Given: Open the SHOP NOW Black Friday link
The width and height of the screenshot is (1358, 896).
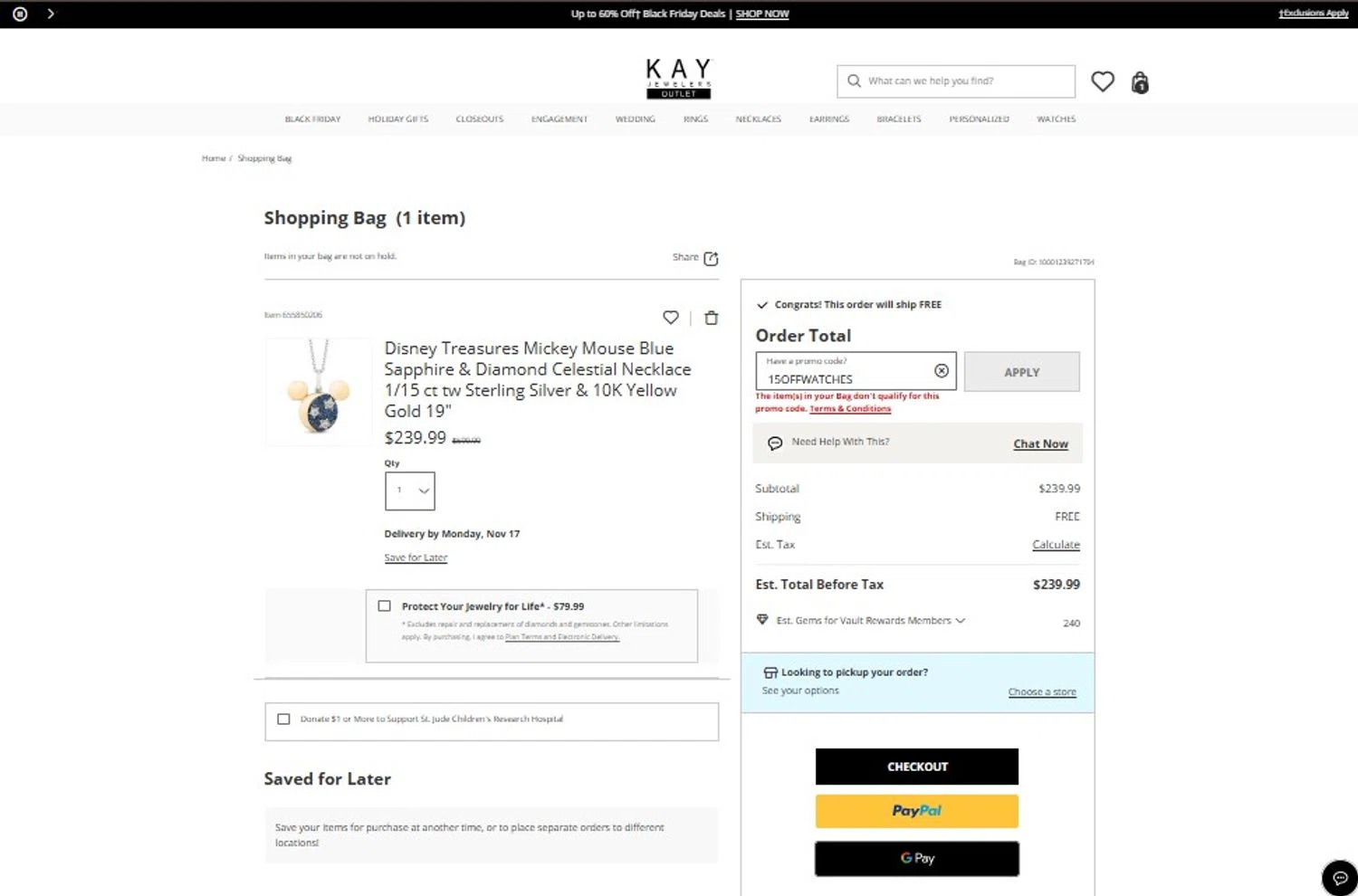Looking at the screenshot, I should pyautogui.click(x=762, y=14).
